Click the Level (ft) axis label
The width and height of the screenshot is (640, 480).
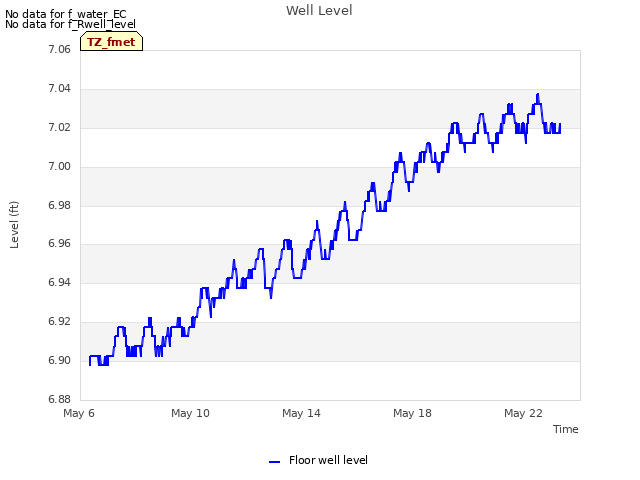tap(14, 225)
